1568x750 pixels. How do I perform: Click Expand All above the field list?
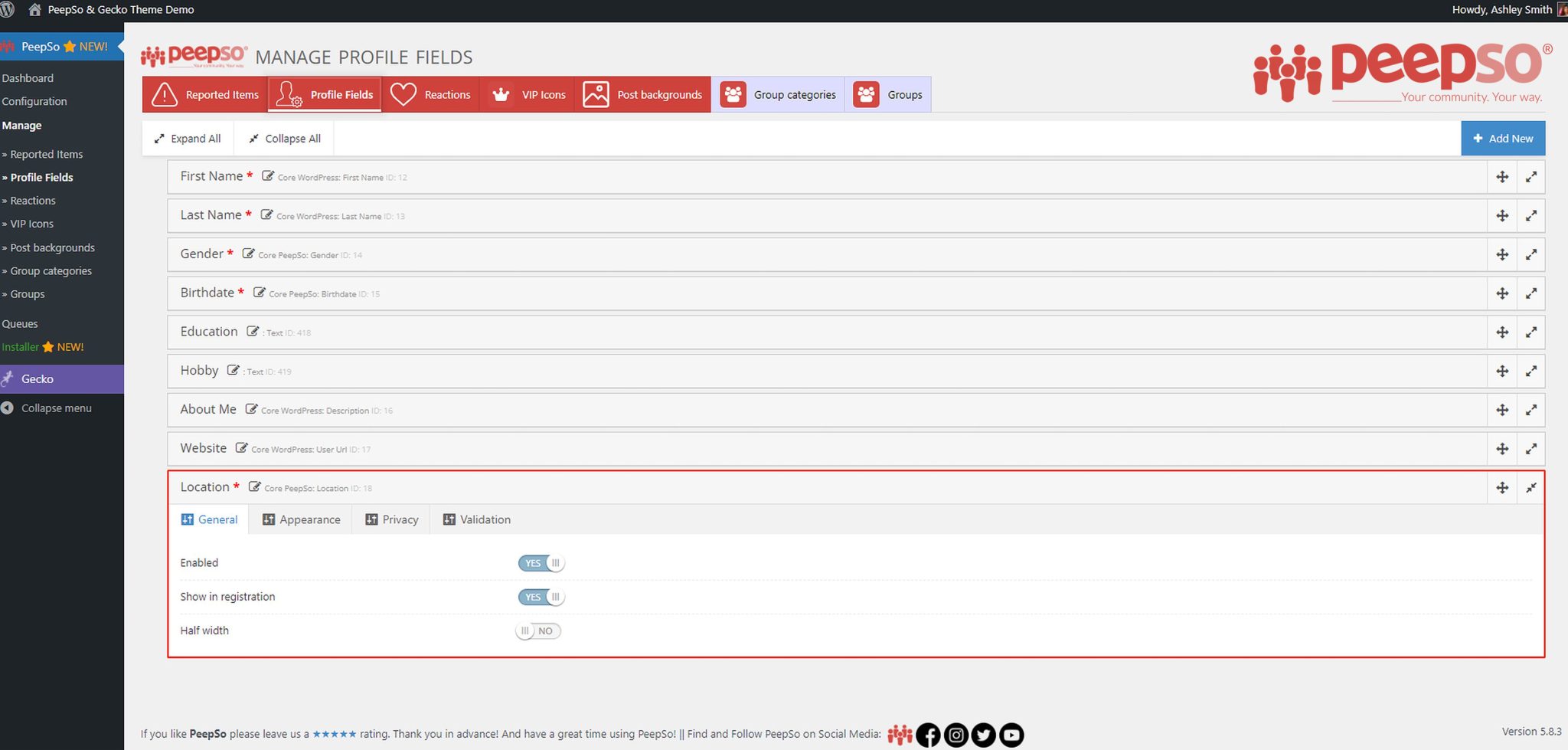click(x=188, y=138)
